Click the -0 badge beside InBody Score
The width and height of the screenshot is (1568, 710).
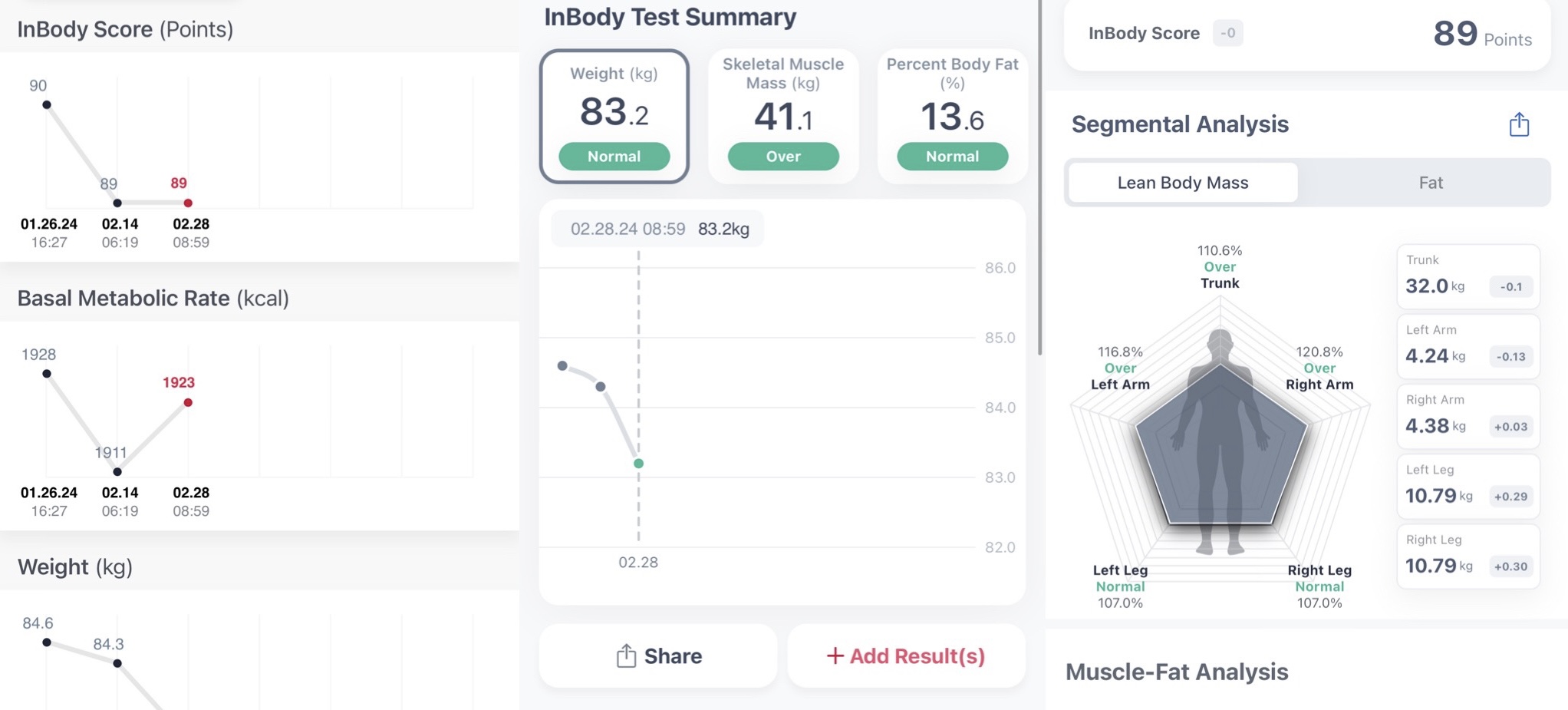click(1228, 33)
